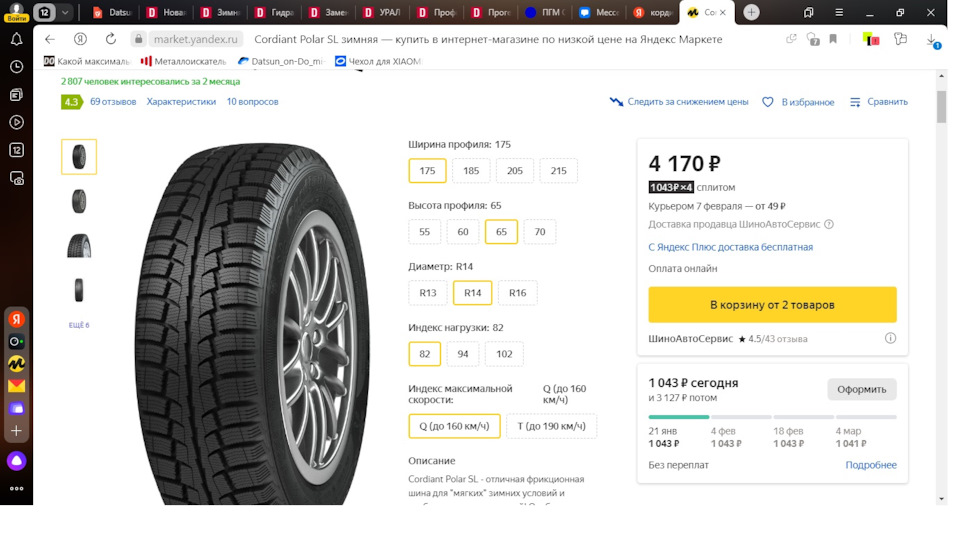
Task: Click the heart icon for В избранное
Action: click(x=768, y=102)
